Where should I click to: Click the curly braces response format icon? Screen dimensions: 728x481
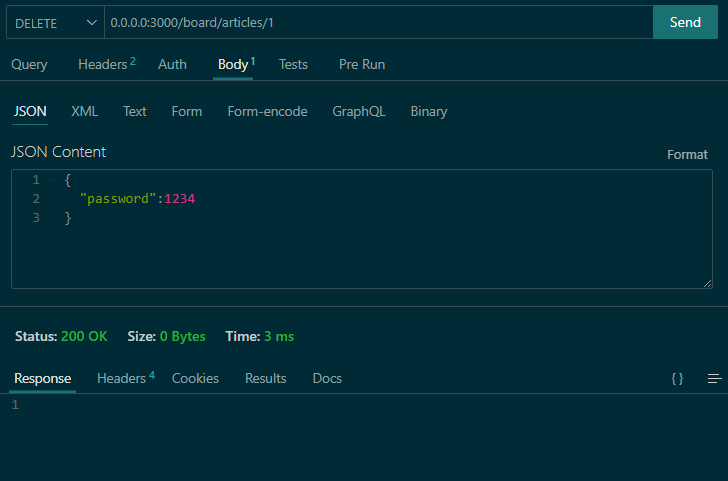click(x=677, y=379)
